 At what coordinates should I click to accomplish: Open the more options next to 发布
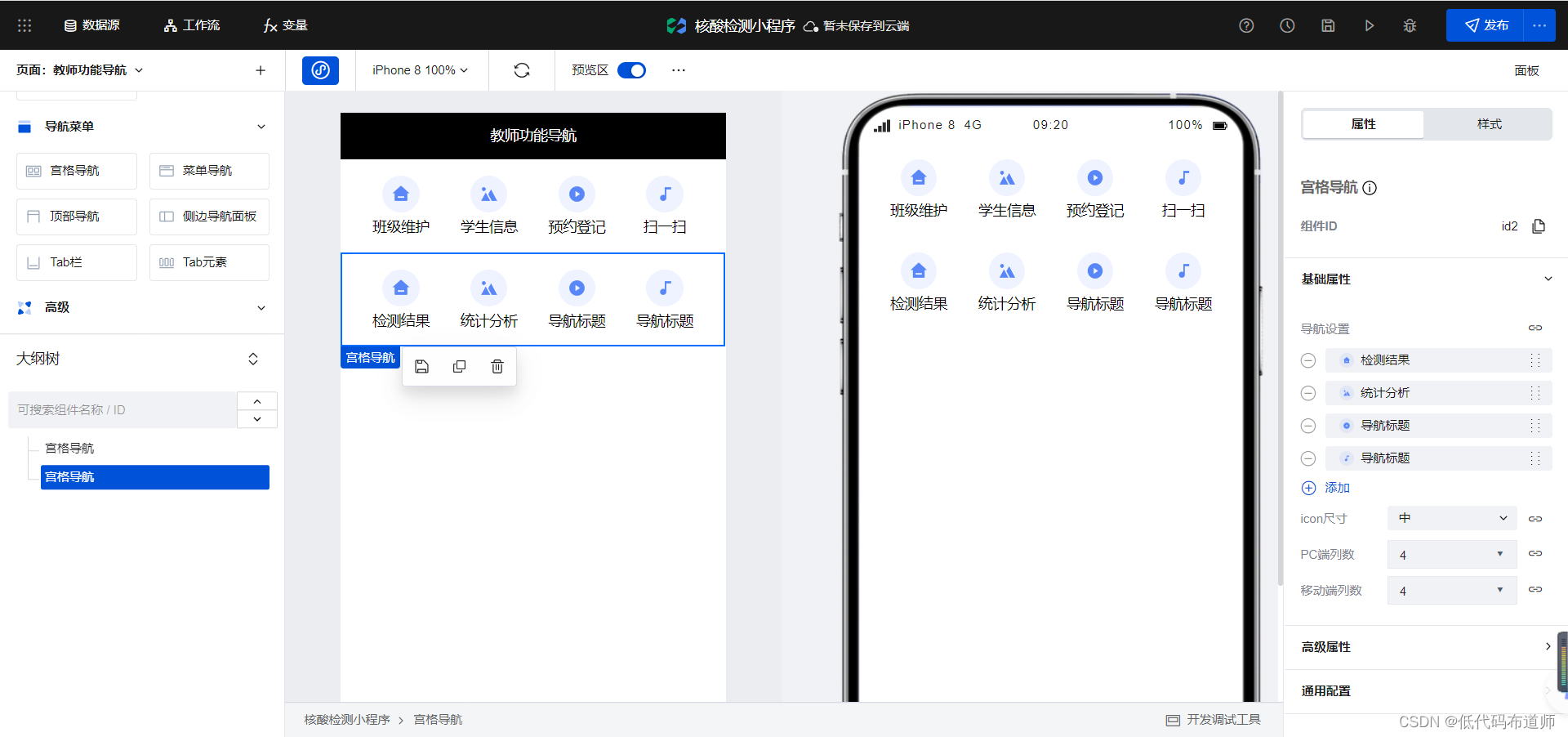1539,25
